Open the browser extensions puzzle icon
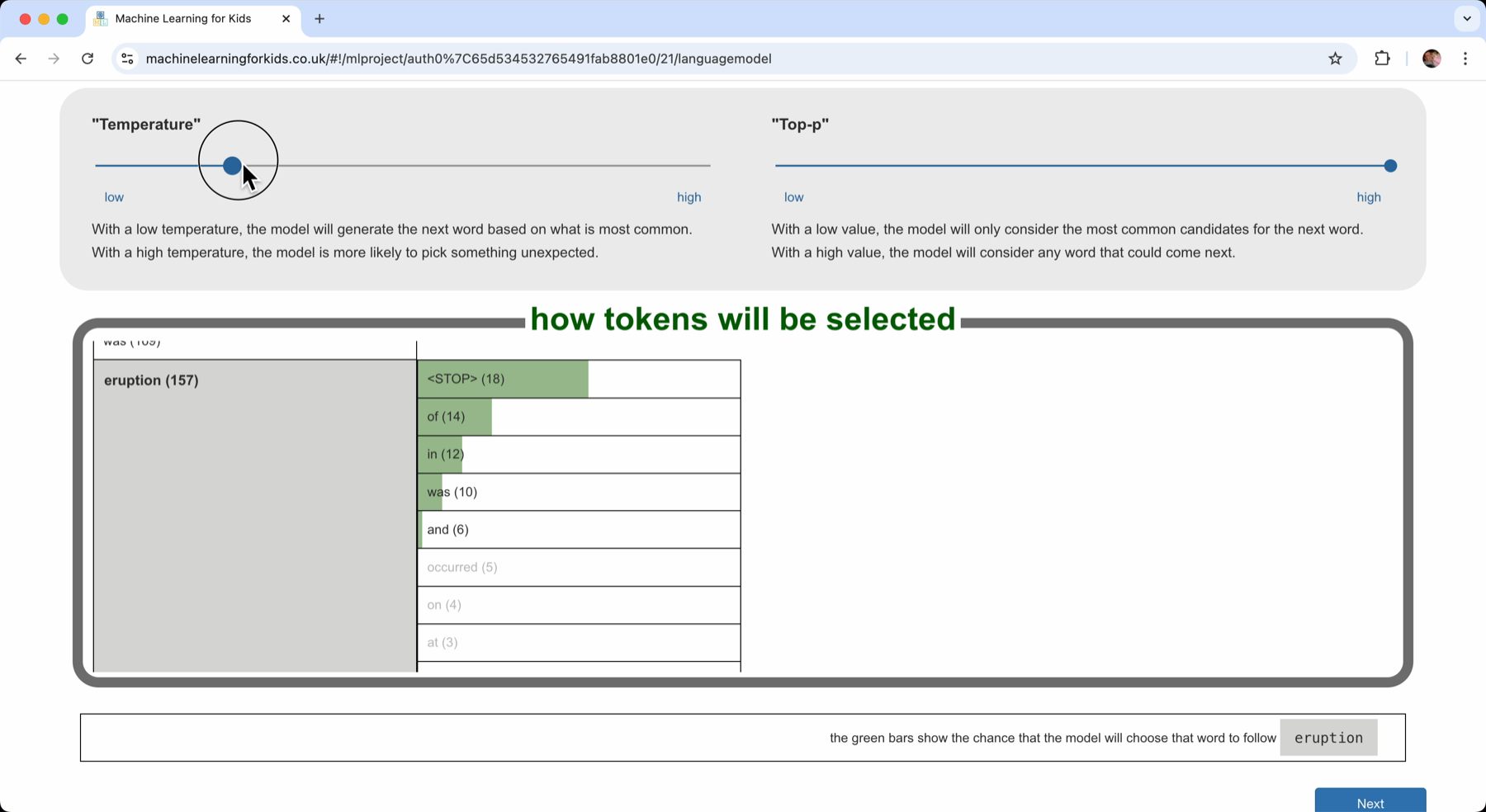The height and width of the screenshot is (812, 1486). [1382, 59]
